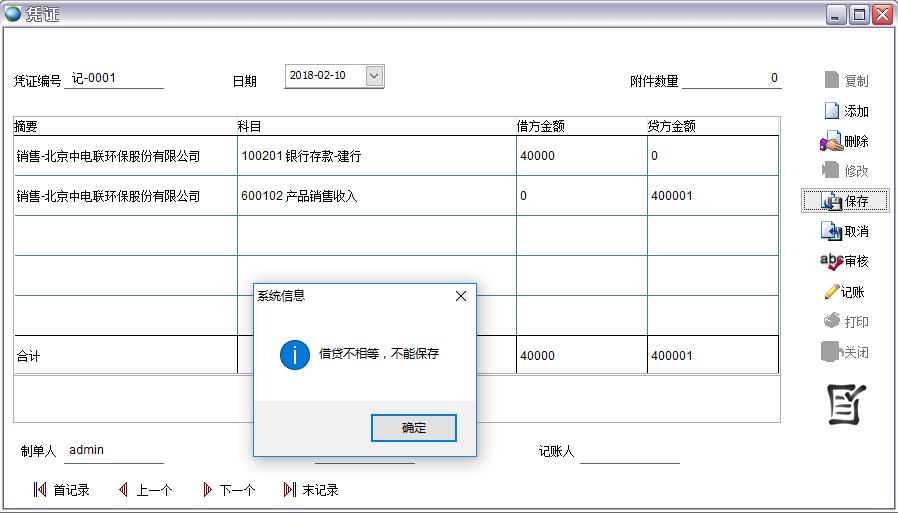The height and width of the screenshot is (513, 898).
Task: Click the voucher number field 记-0001
Action: [x=114, y=79]
